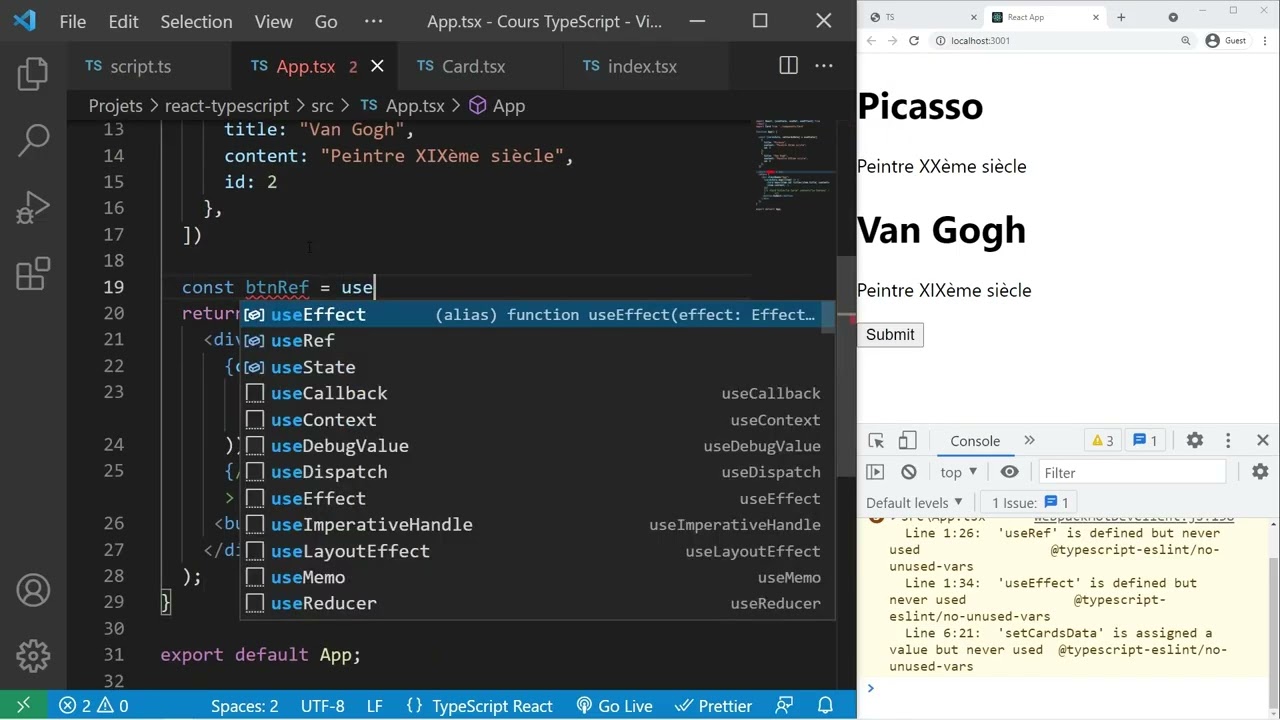The height and width of the screenshot is (720, 1280).
Task: Select the DevTools inspect element icon
Action: coord(877,441)
